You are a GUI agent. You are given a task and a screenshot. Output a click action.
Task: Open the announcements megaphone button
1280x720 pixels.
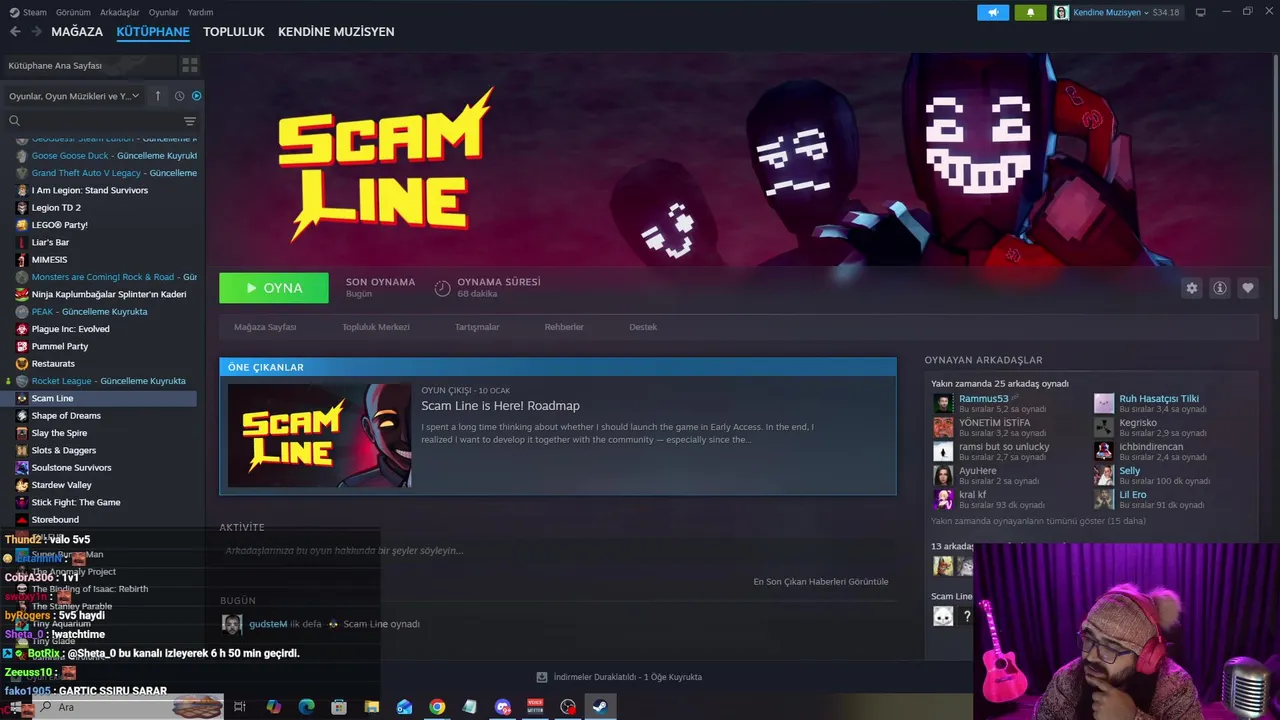click(x=993, y=12)
